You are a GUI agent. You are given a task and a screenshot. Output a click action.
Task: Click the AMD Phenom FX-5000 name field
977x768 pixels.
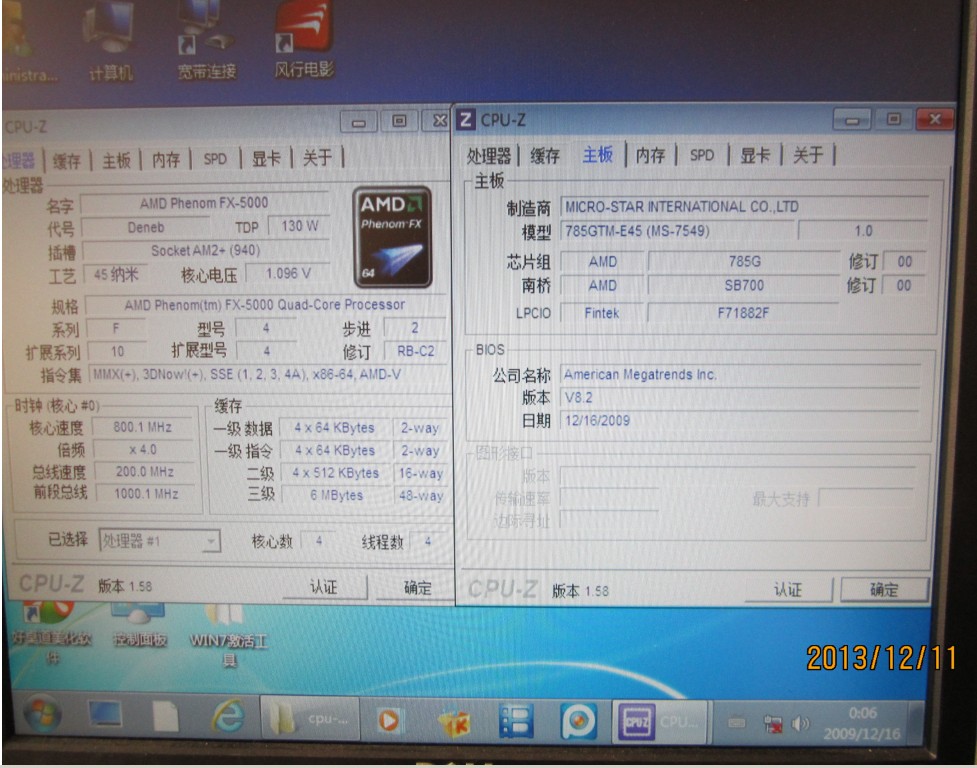[204, 203]
